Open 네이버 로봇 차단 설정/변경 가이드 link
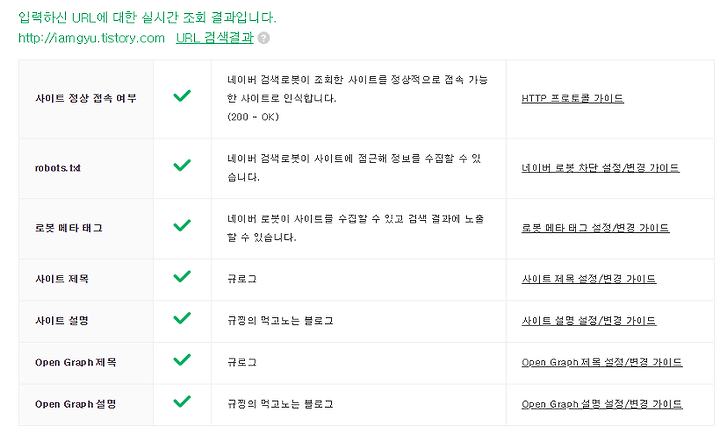 600,168
